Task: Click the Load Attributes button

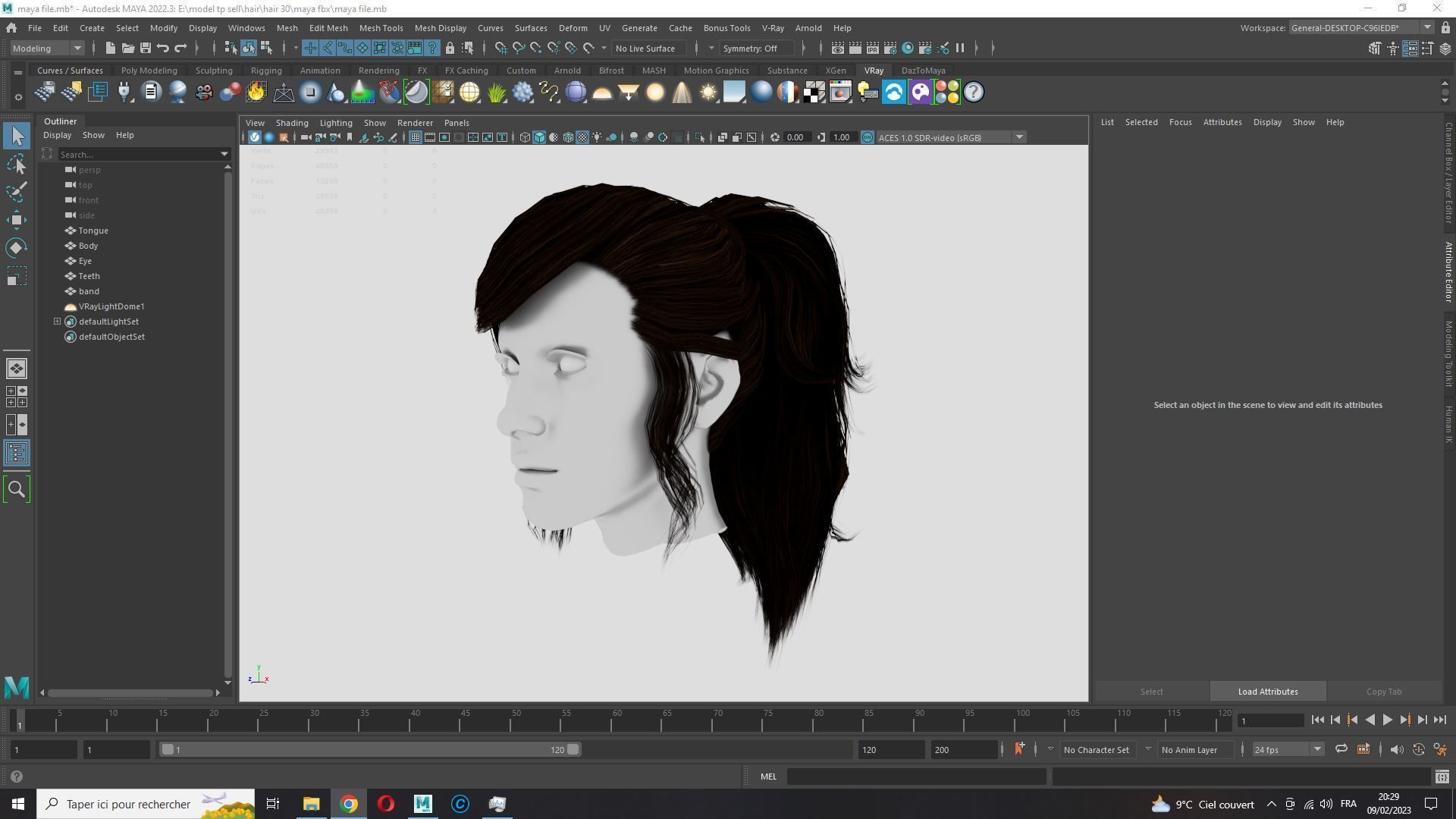Action: [x=1267, y=692]
